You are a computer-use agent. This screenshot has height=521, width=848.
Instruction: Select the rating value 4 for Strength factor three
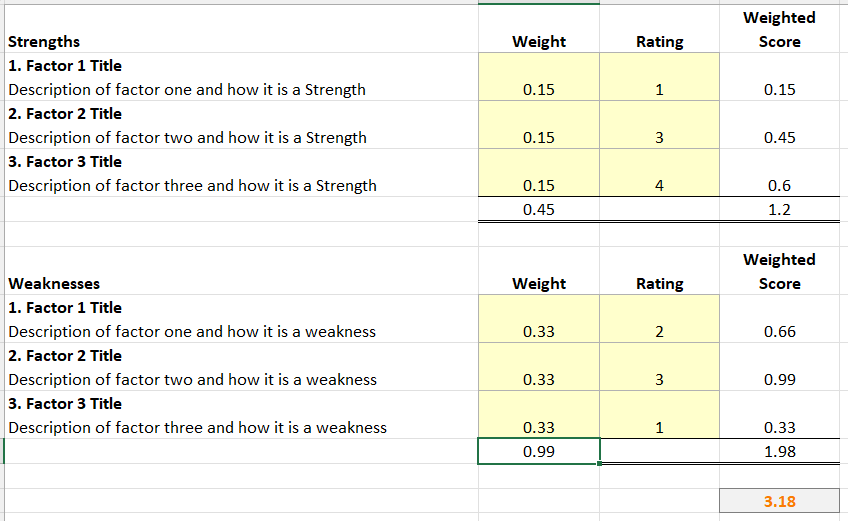[659, 186]
